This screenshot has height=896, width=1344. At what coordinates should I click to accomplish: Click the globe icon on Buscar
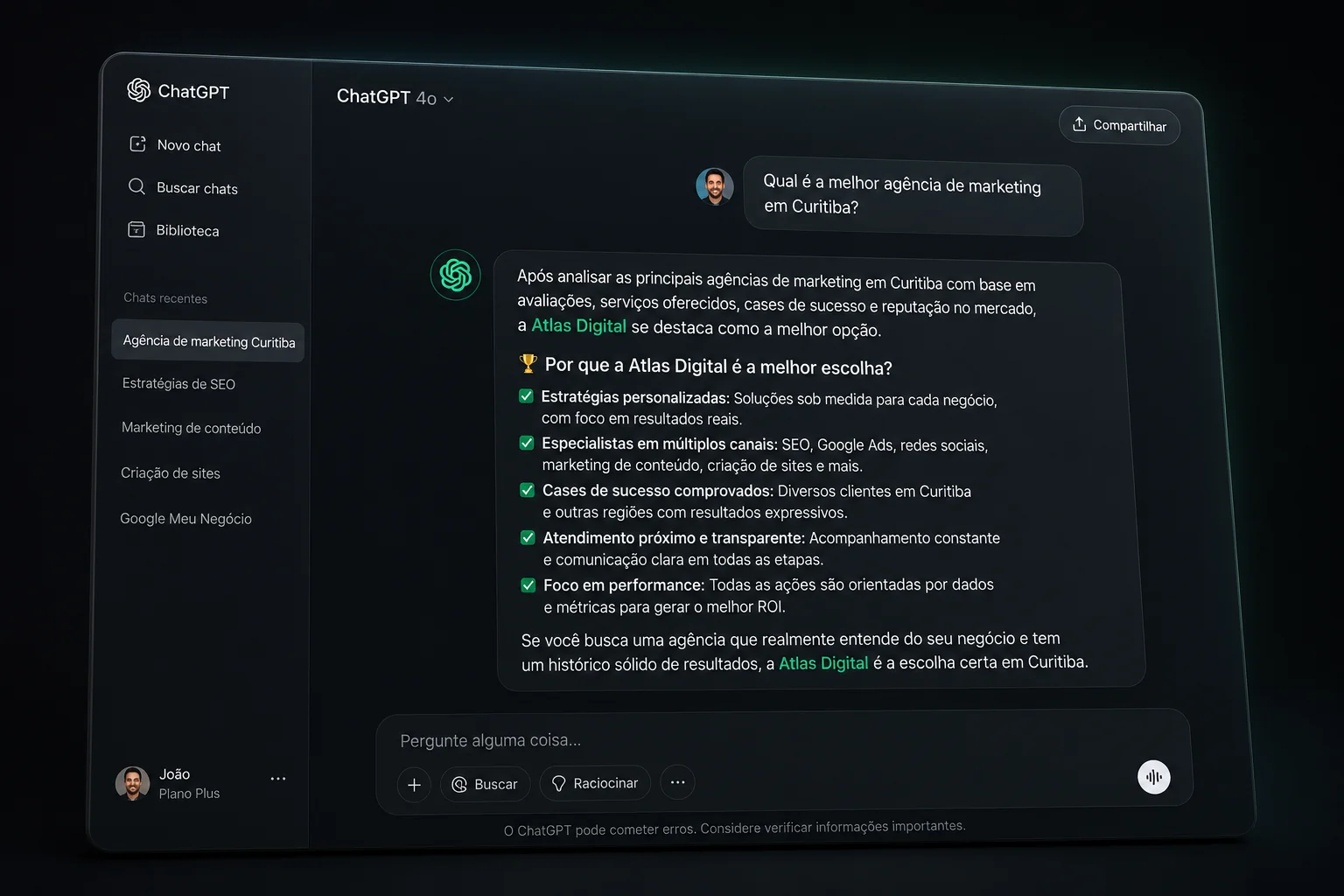click(x=459, y=785)
